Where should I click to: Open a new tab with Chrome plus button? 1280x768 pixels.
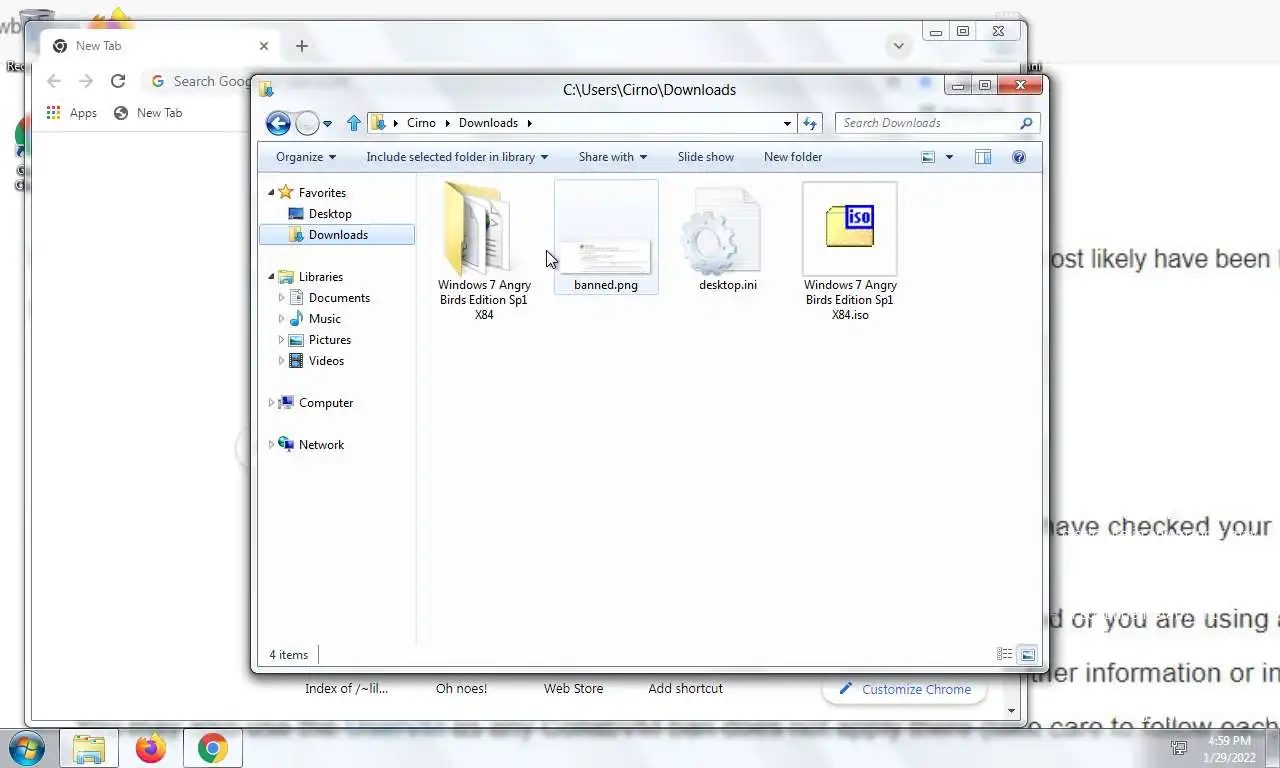(302, 46)
